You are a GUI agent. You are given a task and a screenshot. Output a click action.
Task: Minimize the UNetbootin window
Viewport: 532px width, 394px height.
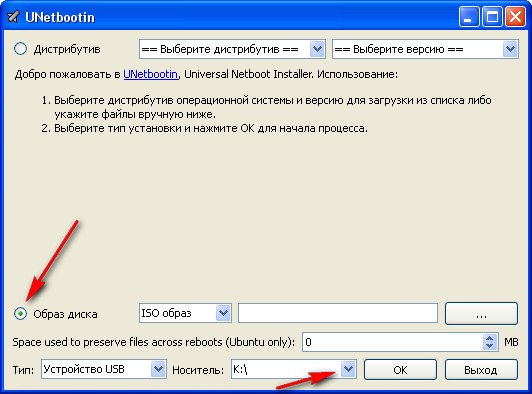469,17
